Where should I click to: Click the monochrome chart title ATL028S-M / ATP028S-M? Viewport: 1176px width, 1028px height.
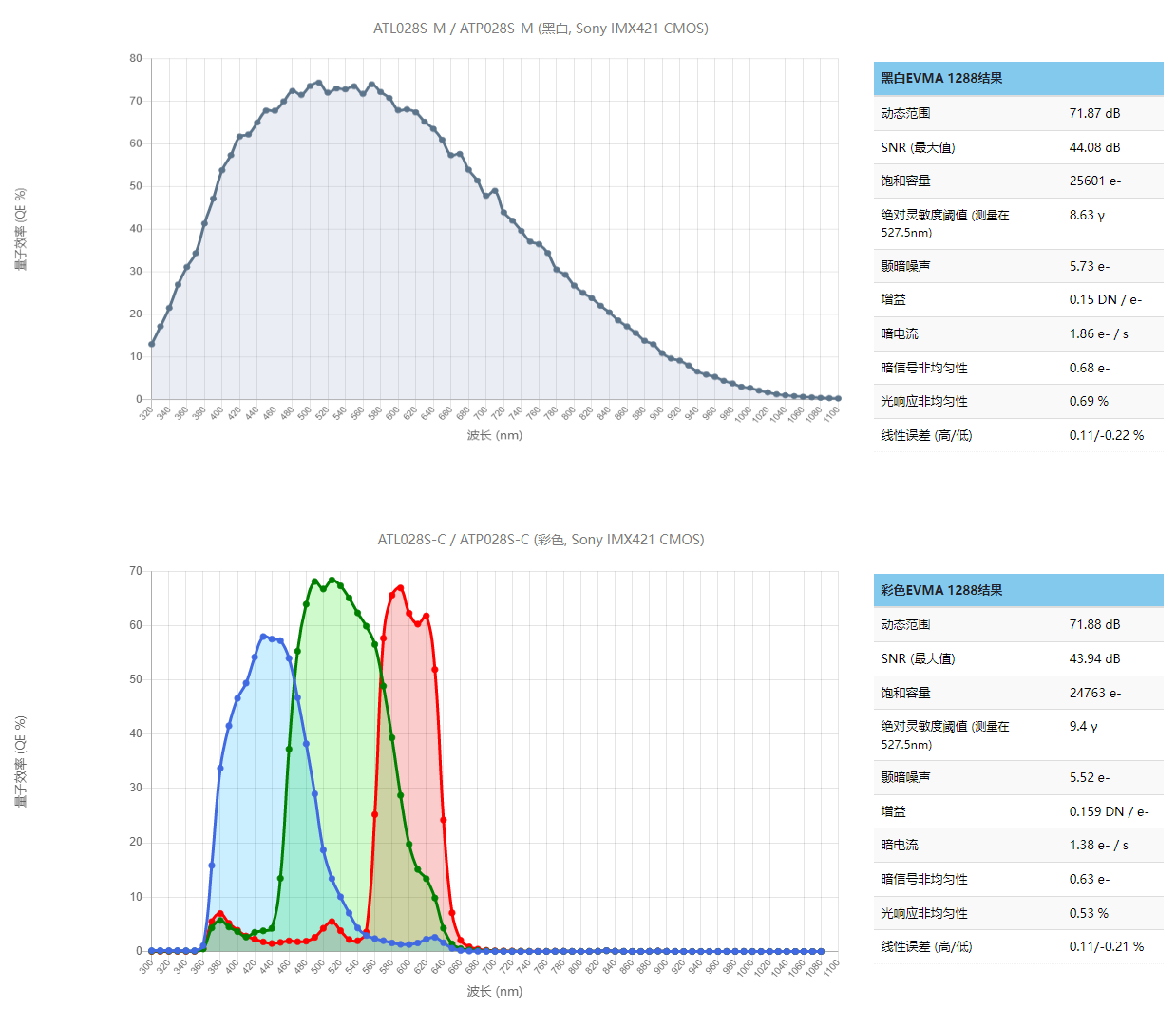point(540,29)
